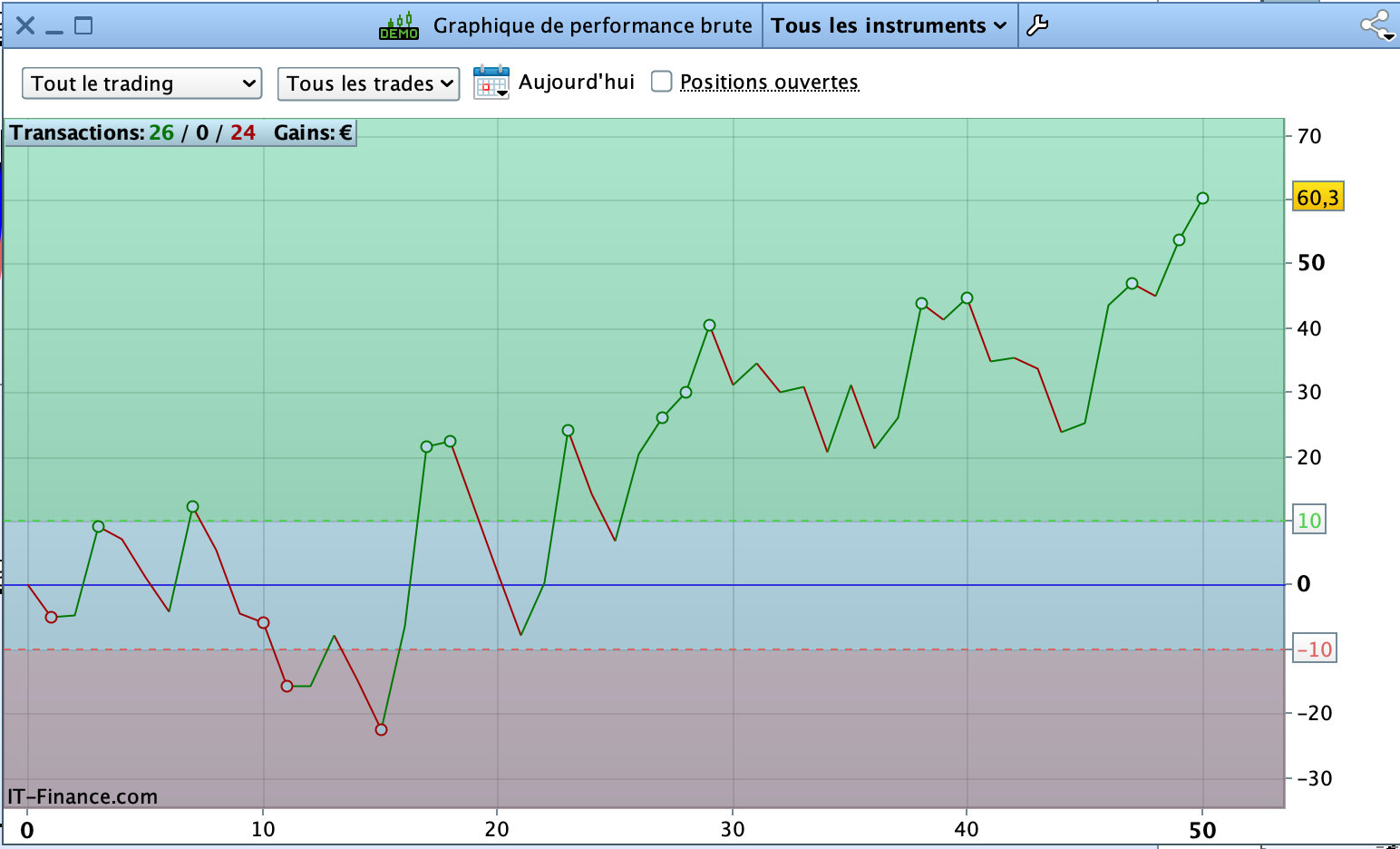Image resolution: width=1400 pixels, height=849 pixels.
Task: Click the lowest red data point near trade 15
Action: pos(381,729)
